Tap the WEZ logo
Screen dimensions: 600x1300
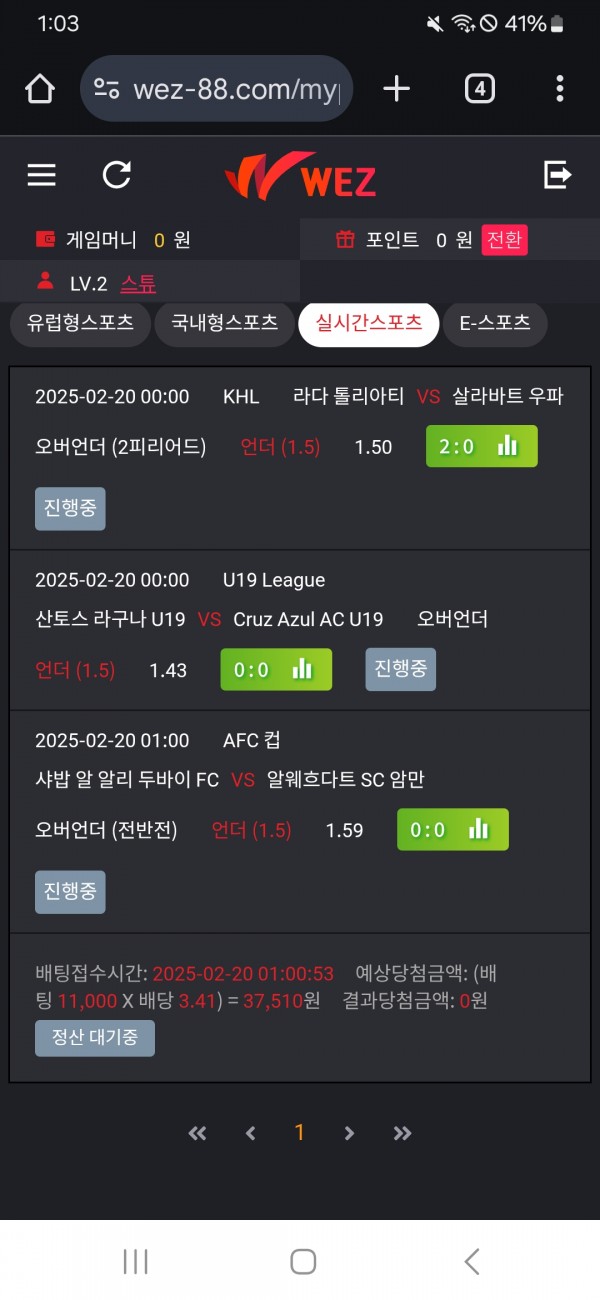point(301,178)
